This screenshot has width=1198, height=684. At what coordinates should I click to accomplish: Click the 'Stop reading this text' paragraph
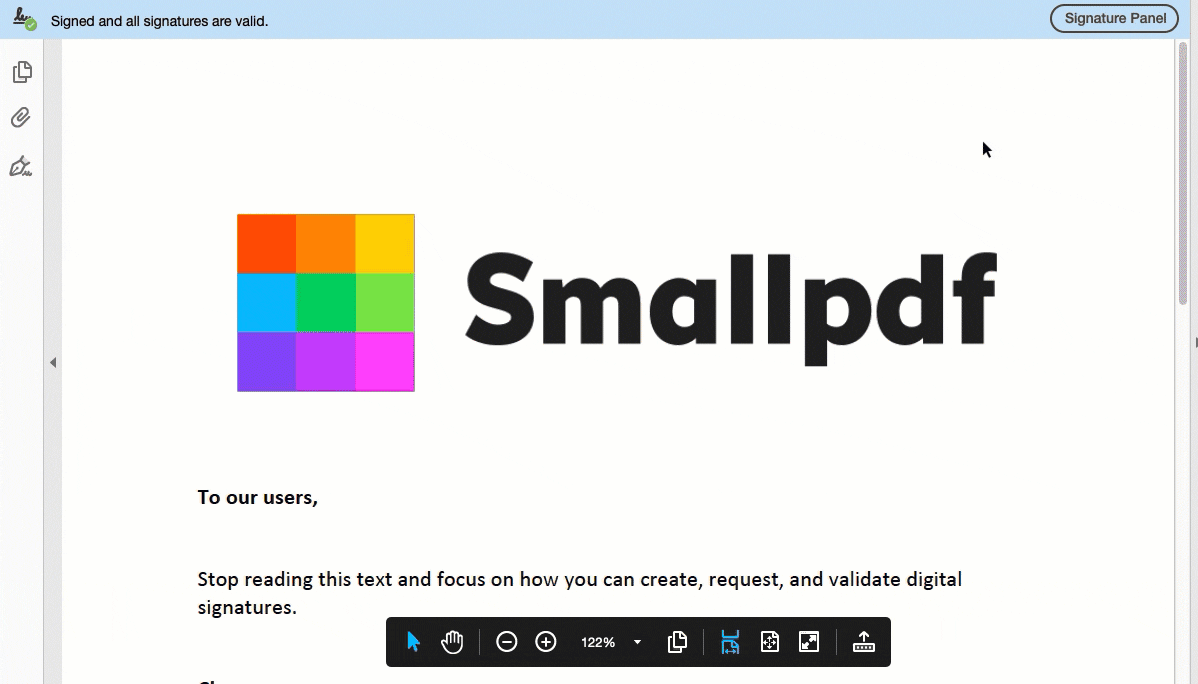579,593
